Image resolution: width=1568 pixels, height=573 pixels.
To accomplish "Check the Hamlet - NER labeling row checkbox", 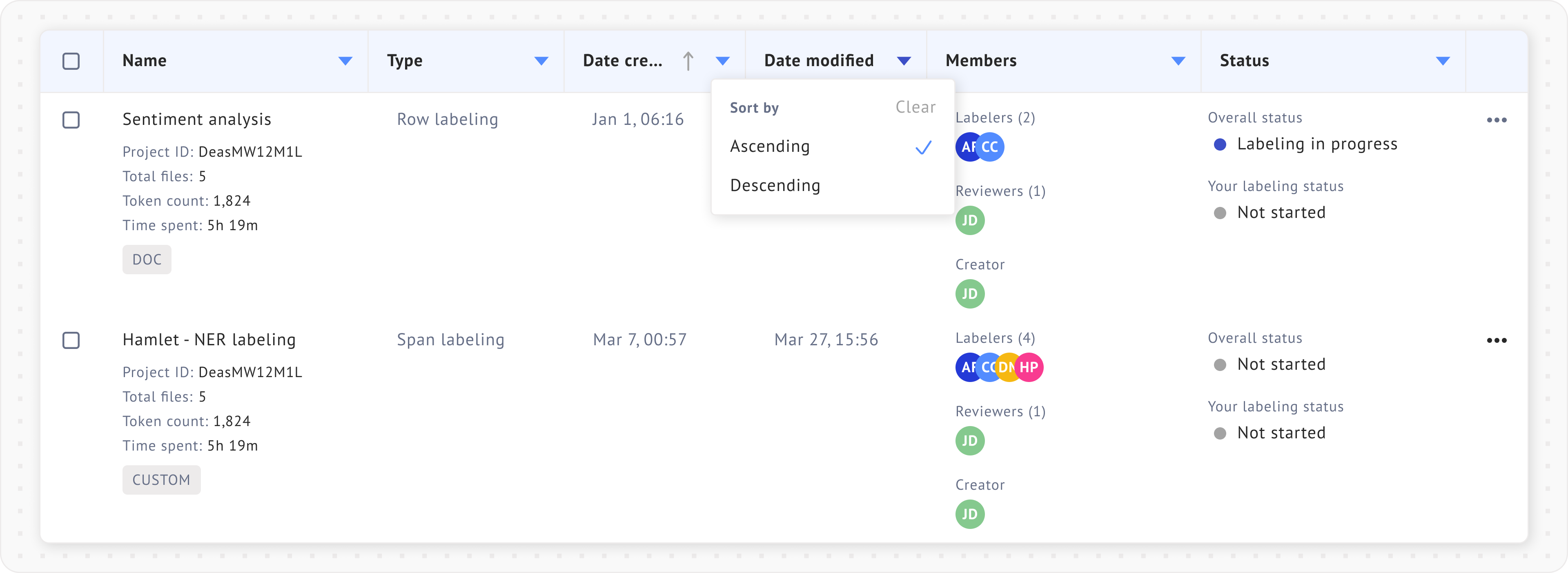I will tap(71, 340).
